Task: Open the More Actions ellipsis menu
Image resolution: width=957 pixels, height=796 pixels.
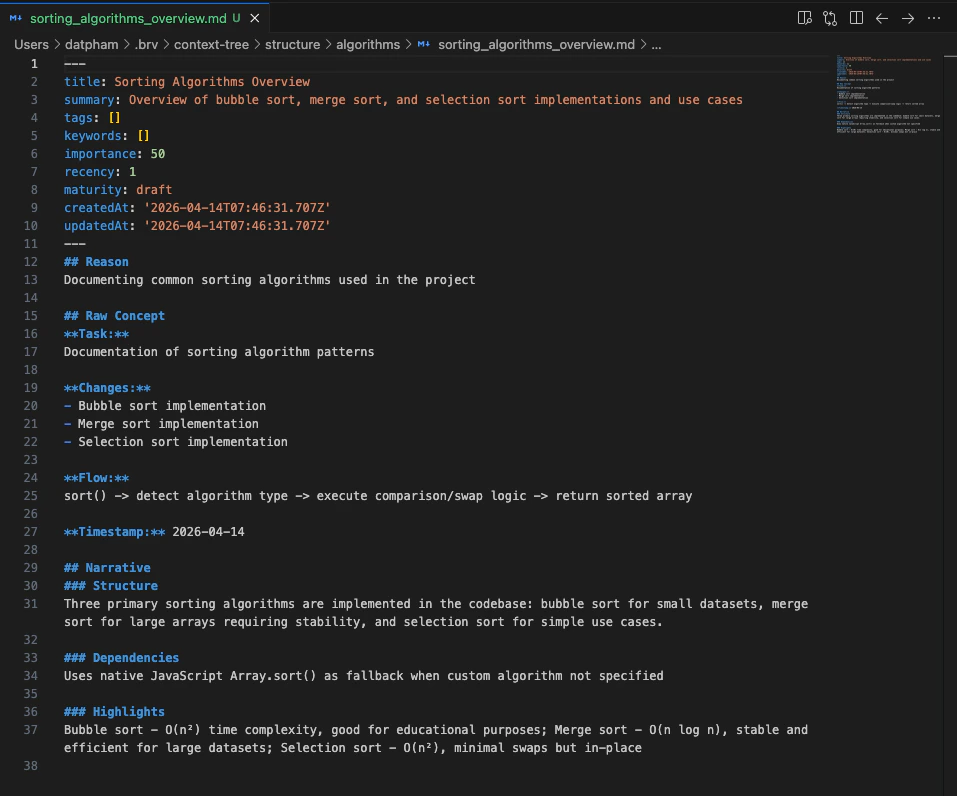Action: (x=934, y=18)
